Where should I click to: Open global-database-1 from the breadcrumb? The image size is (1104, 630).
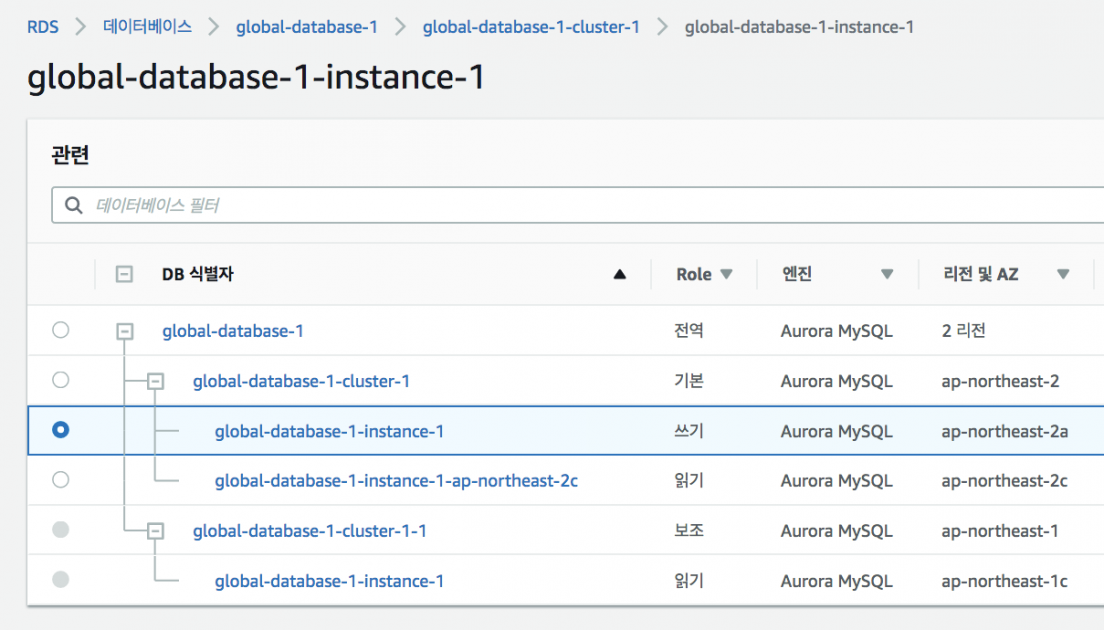pyautogui.click(x=307, y=27)
